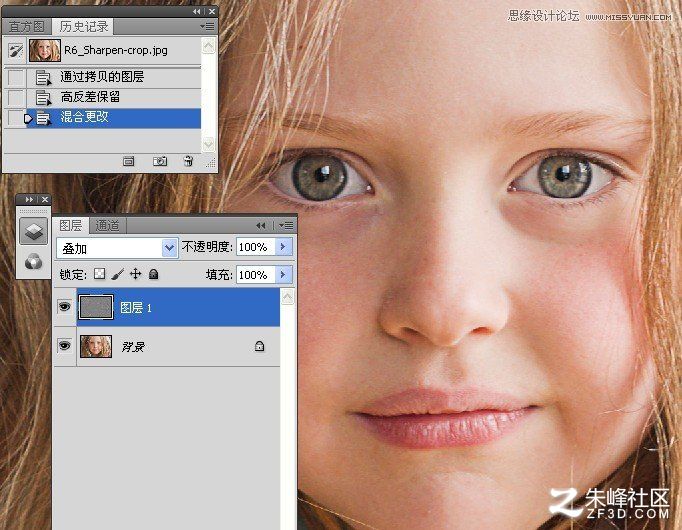Toggle lock transparent pixels
The height and width of the screenshot is (530, 682).
click(x=100, y=274)
